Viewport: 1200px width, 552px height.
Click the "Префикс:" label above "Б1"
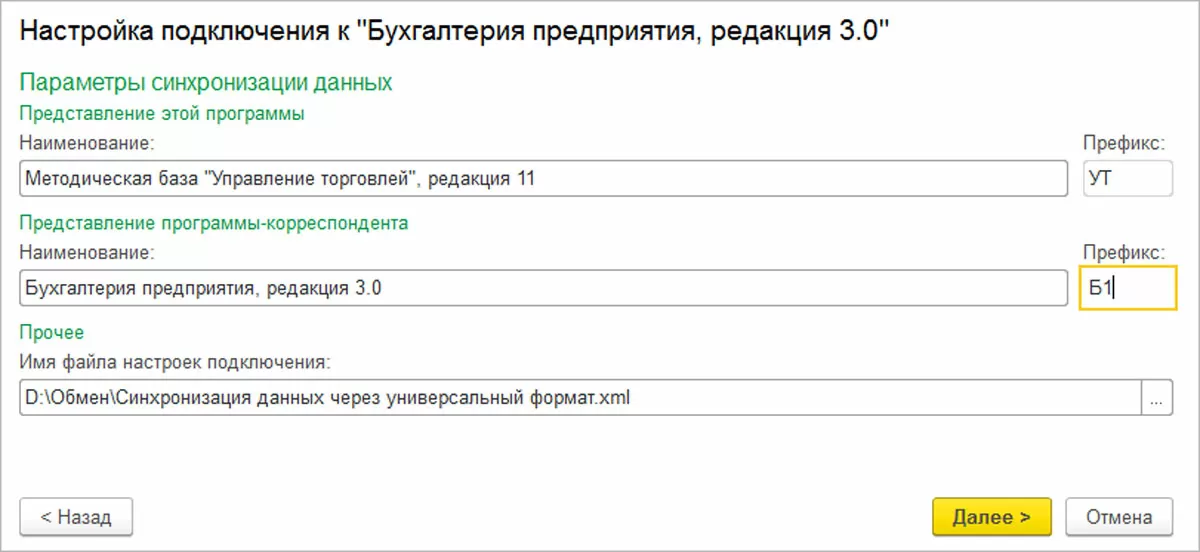1124,252
